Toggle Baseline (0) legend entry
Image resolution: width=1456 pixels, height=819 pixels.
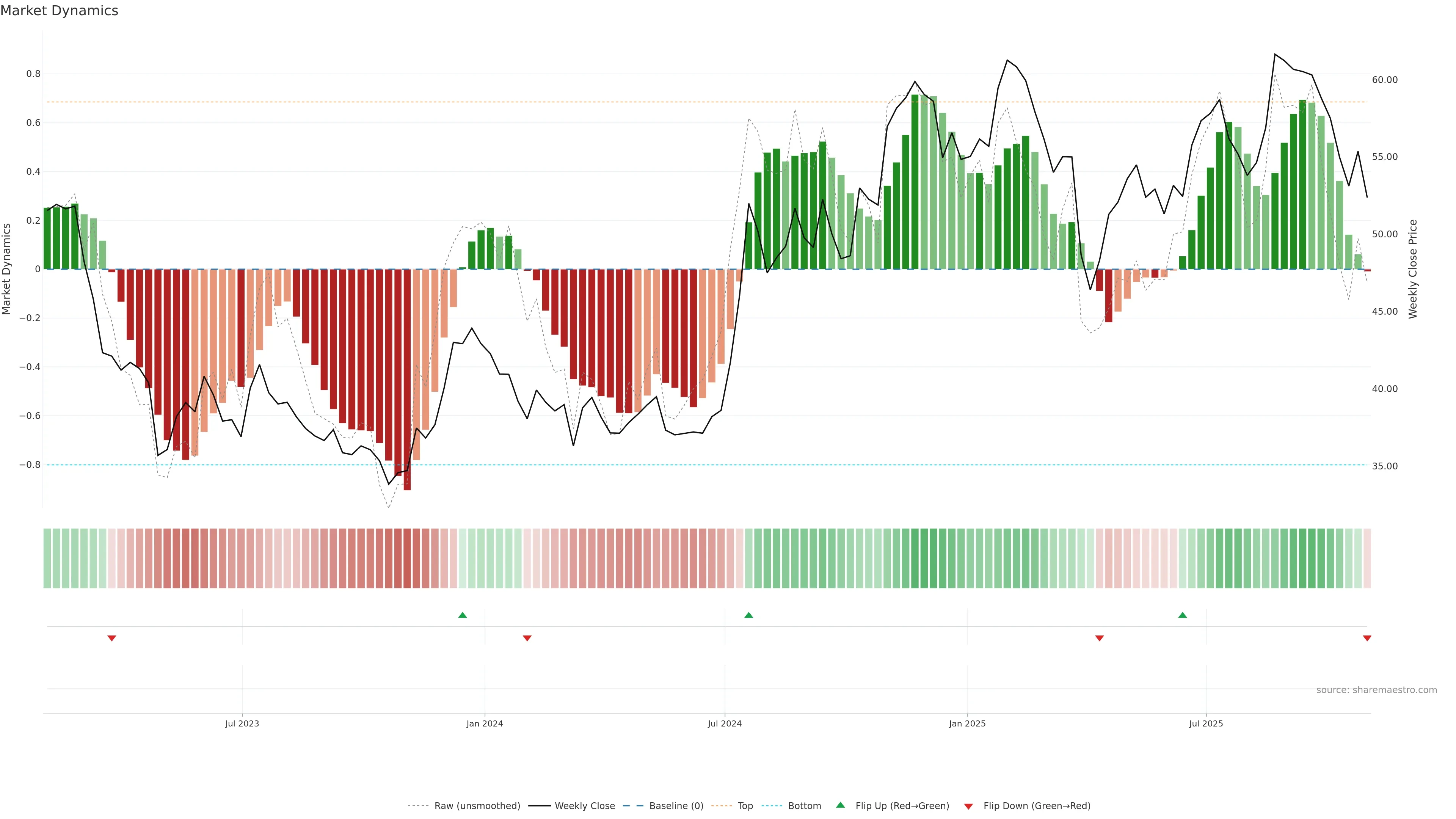pos(676,806)
